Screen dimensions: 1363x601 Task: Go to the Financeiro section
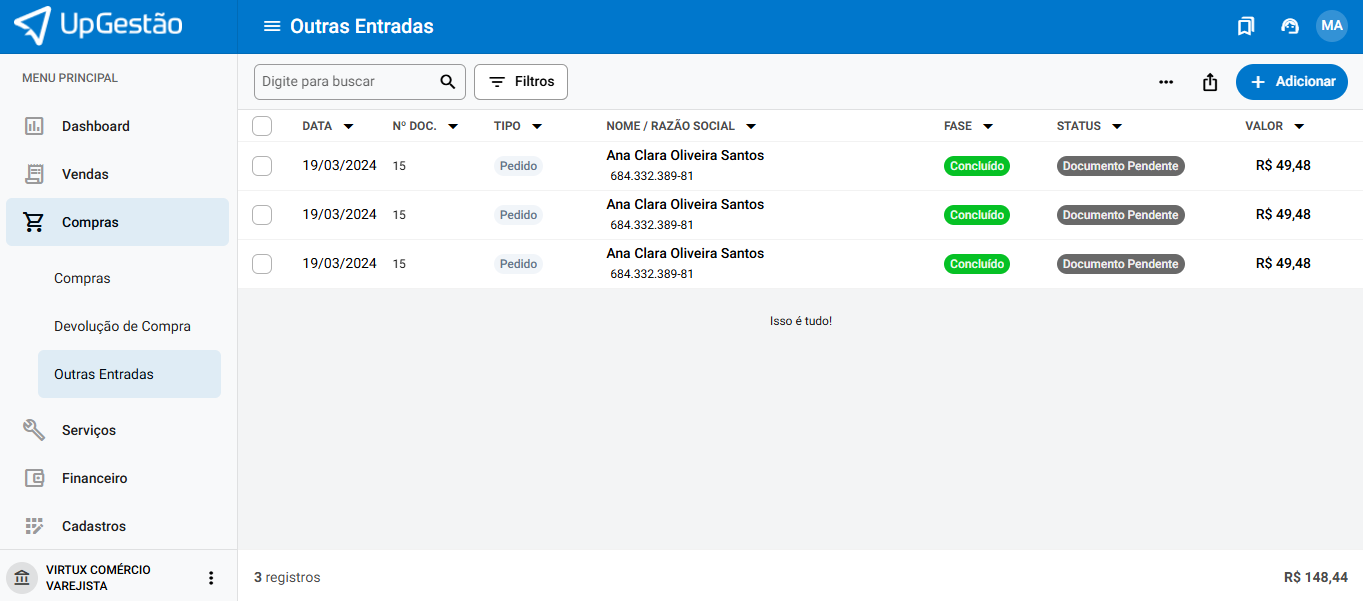coord(95,478)
